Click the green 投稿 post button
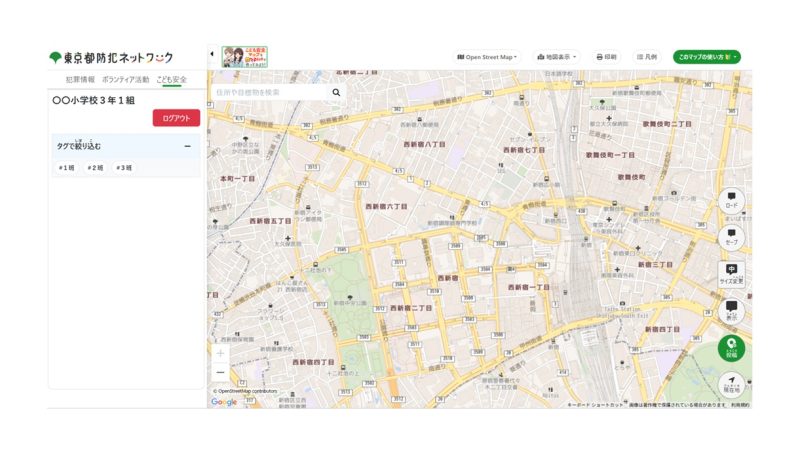Viewport: 800px width, 451px height. [731, 347]
